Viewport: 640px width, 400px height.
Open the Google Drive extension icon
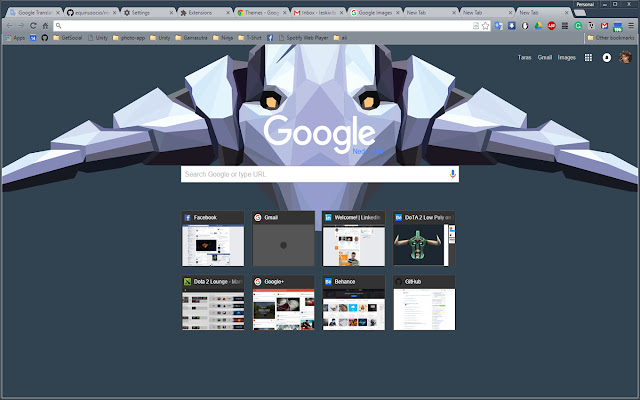538,26
